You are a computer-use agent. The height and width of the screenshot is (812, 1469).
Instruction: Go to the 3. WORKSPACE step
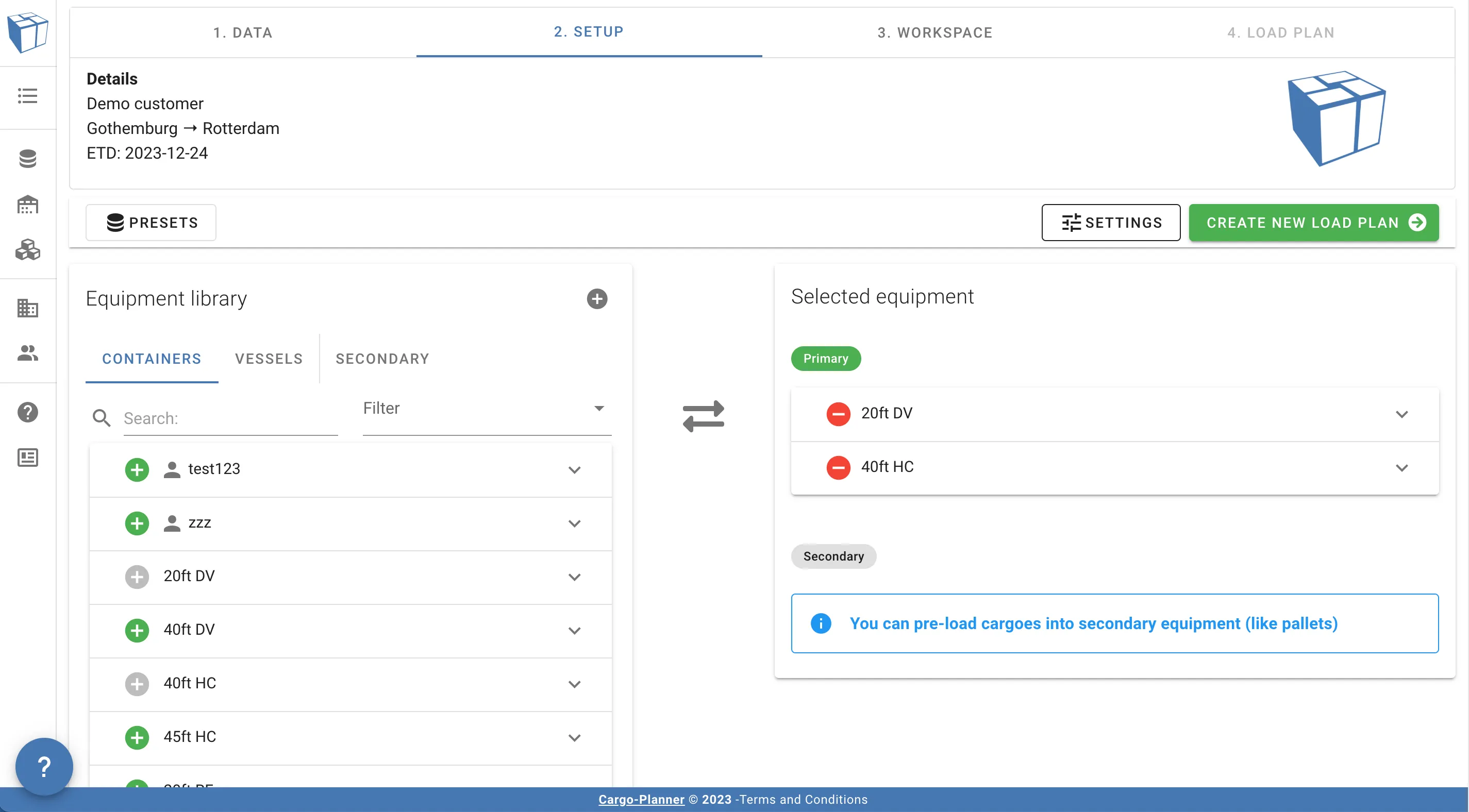pyautogui.click(x=934, y=32)
